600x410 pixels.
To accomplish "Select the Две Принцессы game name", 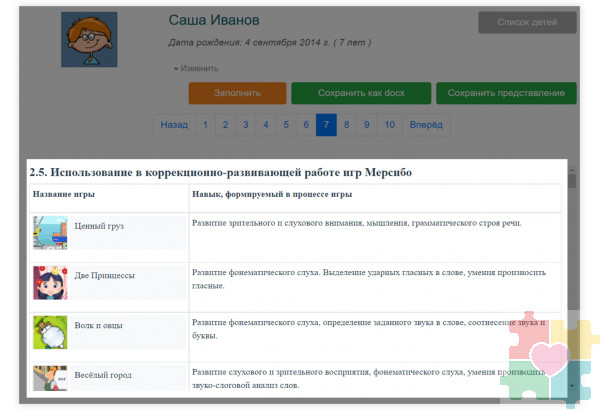I will point(104,275).
